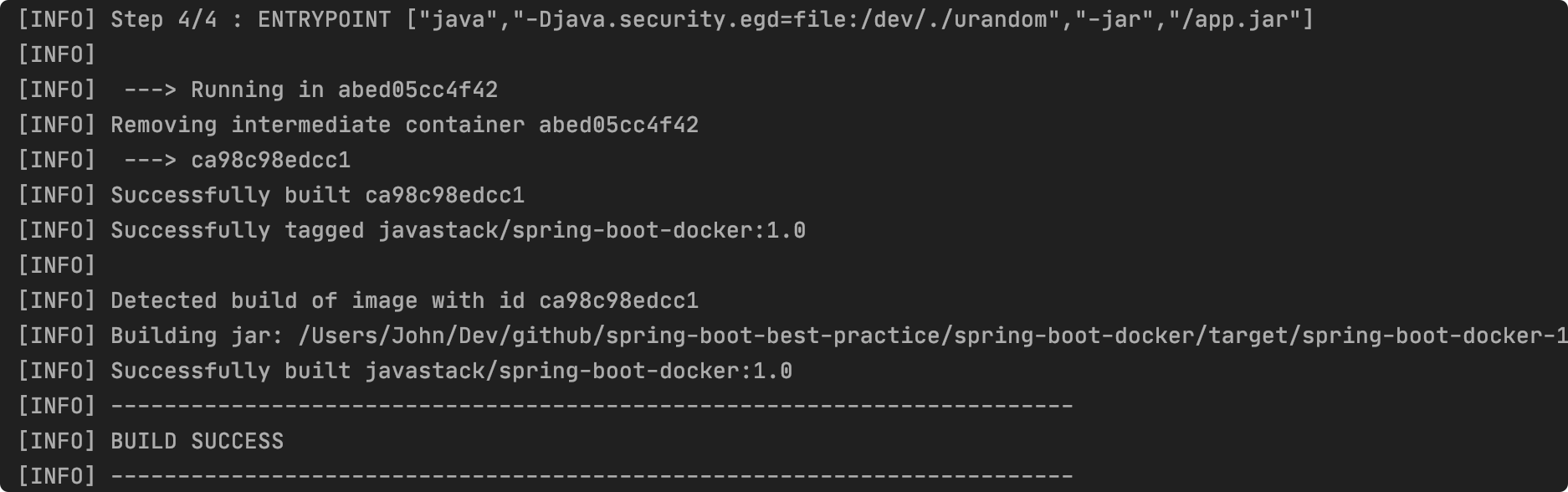Click the spring-boot-docker:1.0 tag in tagged line
The height and width of the screenshot is (492, 1568).
click(659, 230)
